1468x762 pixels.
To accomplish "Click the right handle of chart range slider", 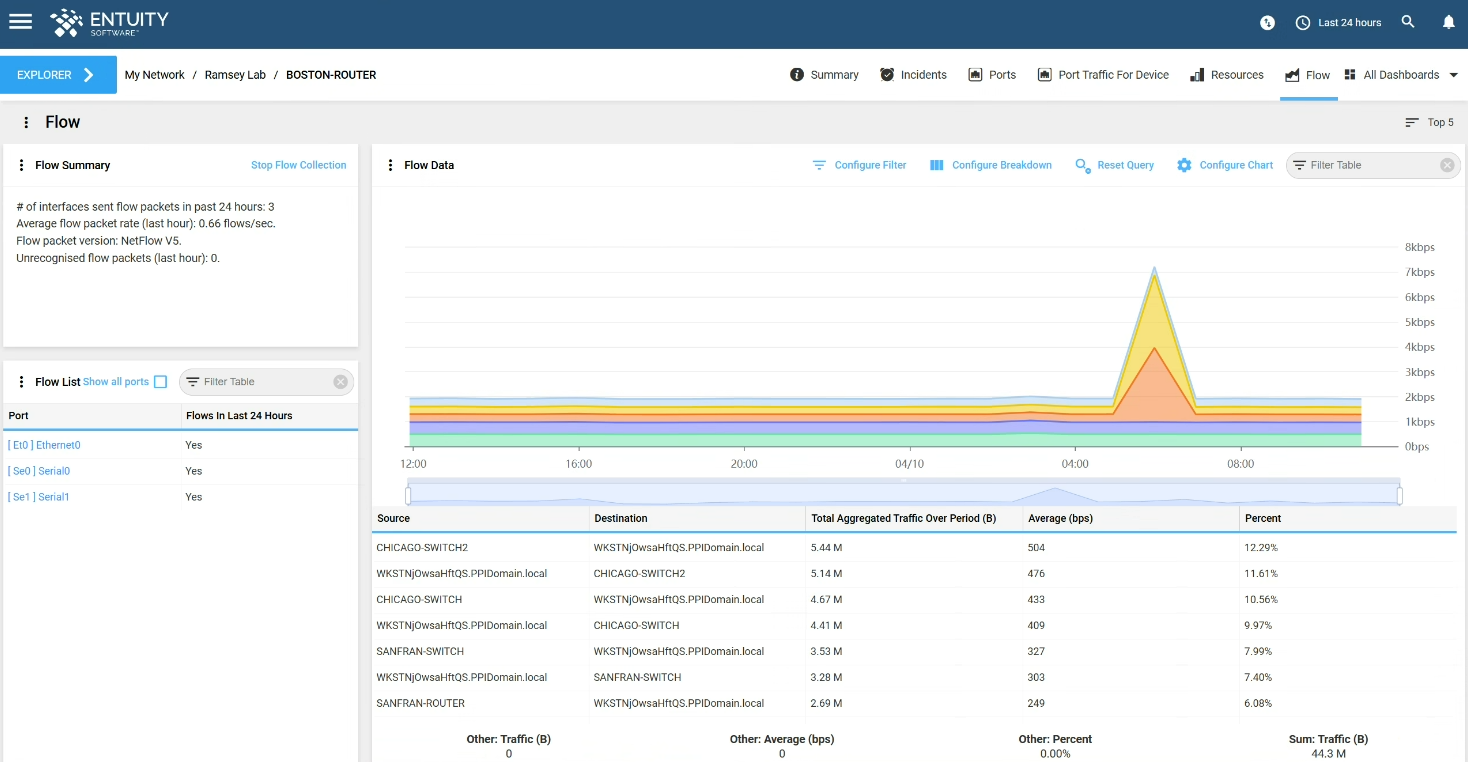I will pos(1399,495).
